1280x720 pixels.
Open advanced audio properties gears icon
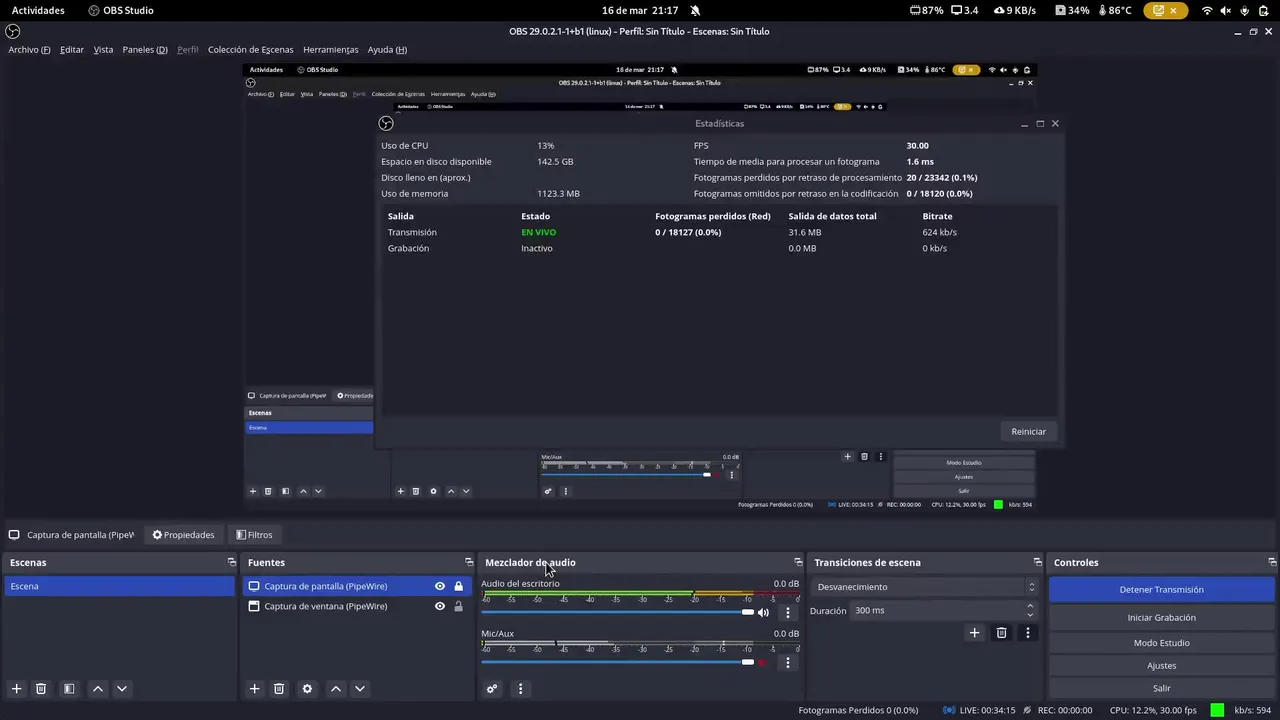point(492,688)
